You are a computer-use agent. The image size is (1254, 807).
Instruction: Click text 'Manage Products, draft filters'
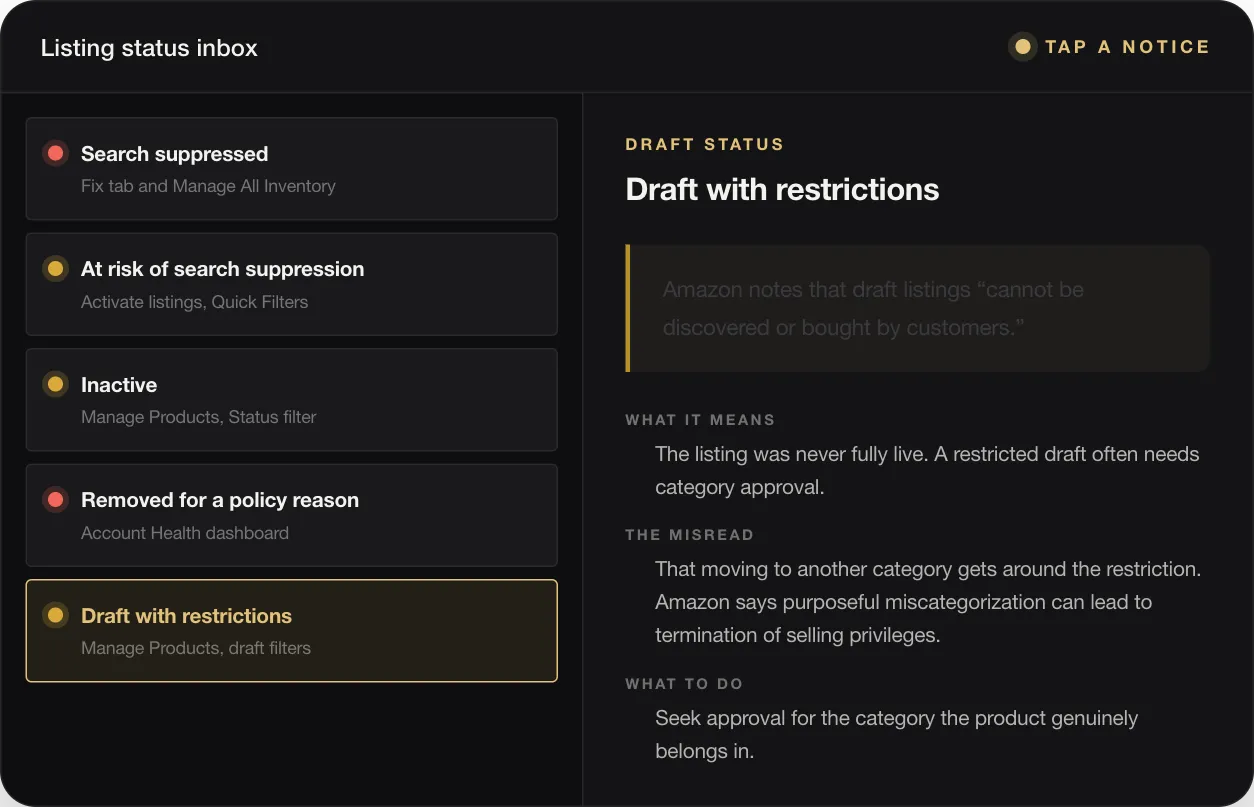tap(196, 648)
